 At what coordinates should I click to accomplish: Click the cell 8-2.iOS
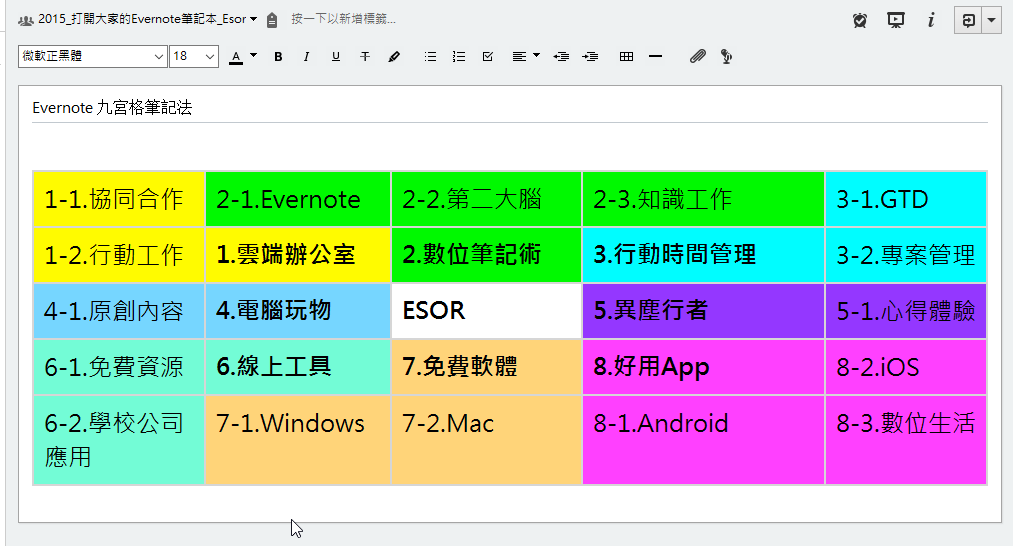point(906,367)
